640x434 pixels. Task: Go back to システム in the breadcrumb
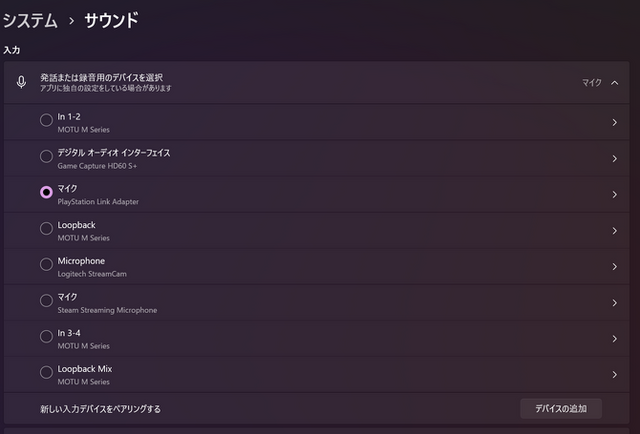(x=29, y=20)
